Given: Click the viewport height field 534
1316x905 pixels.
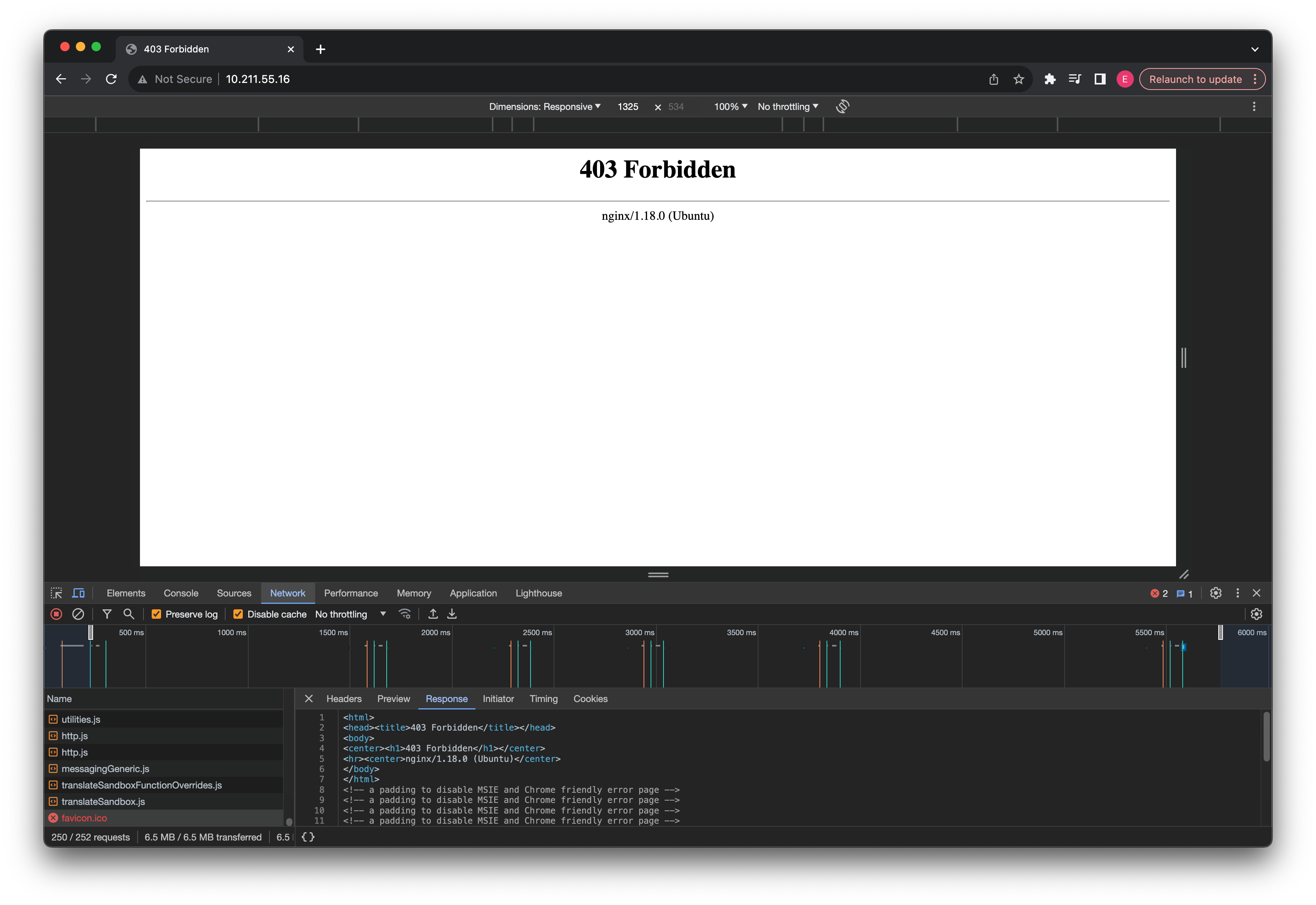Looking at the screenshot, I should coord(676,107).
